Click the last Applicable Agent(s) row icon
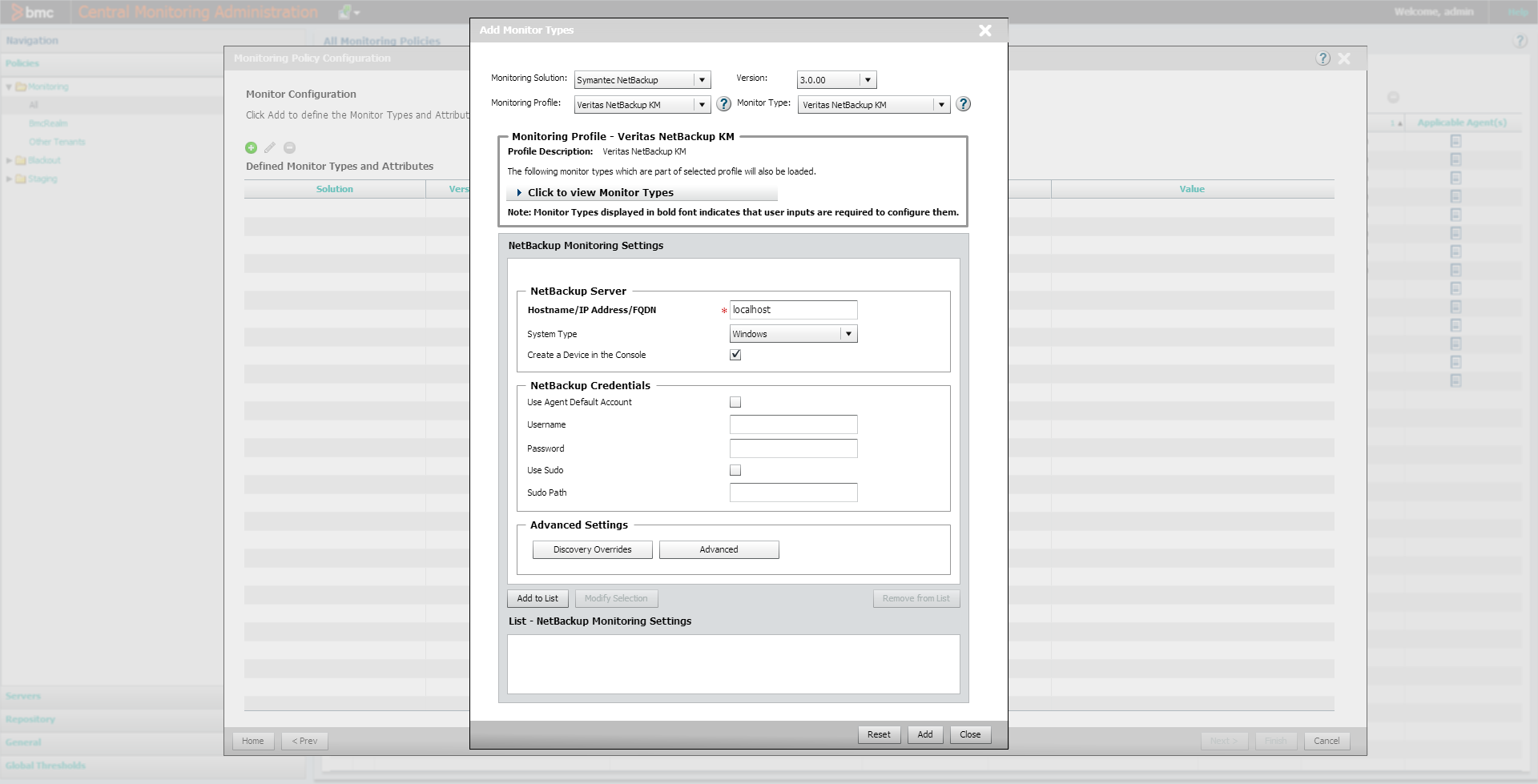This screenshot has width=1538, height=784. [x=1455, y=380]
